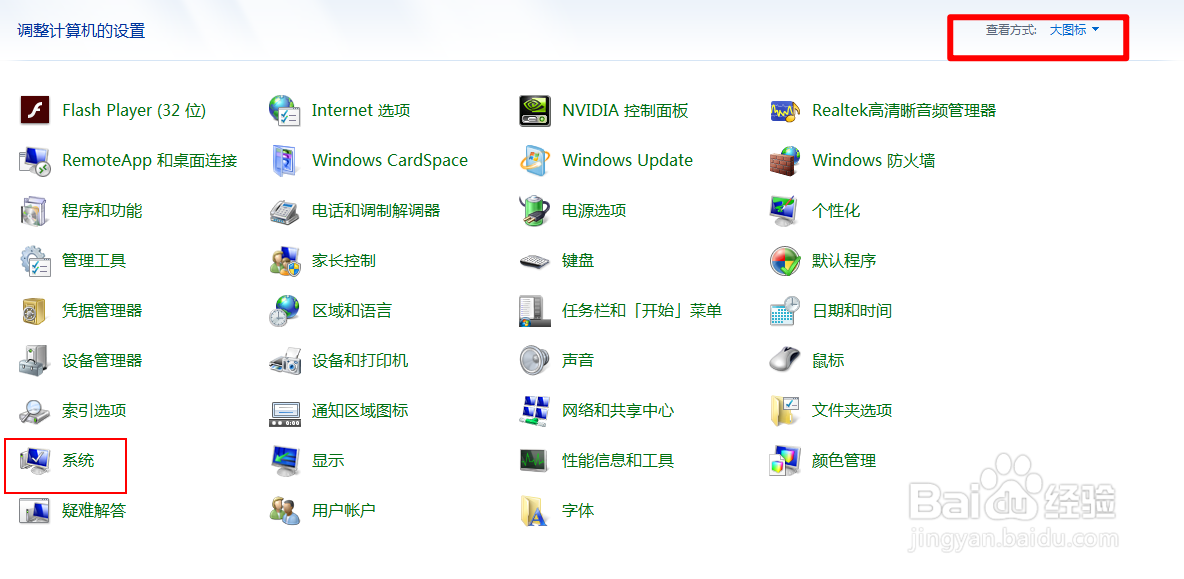Open the RemoteApp 和桌面连接 icon
This screenshot has width=1184, height=579.
tap(35, 161)
